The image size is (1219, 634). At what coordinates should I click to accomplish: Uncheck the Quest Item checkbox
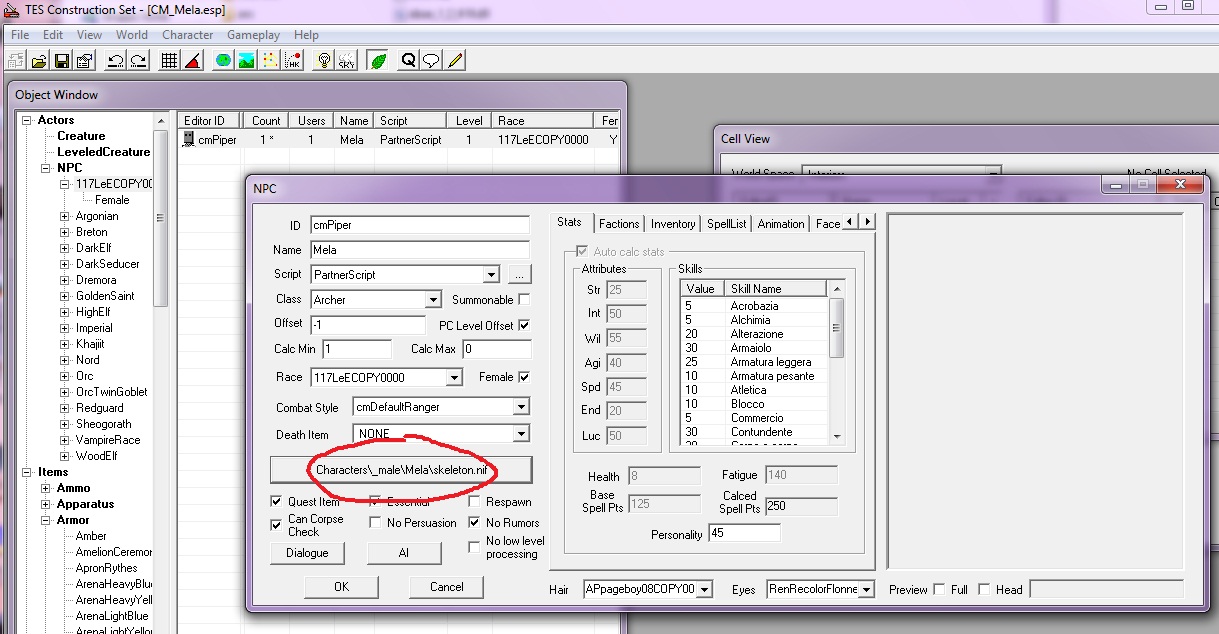(x=277, y=501)
